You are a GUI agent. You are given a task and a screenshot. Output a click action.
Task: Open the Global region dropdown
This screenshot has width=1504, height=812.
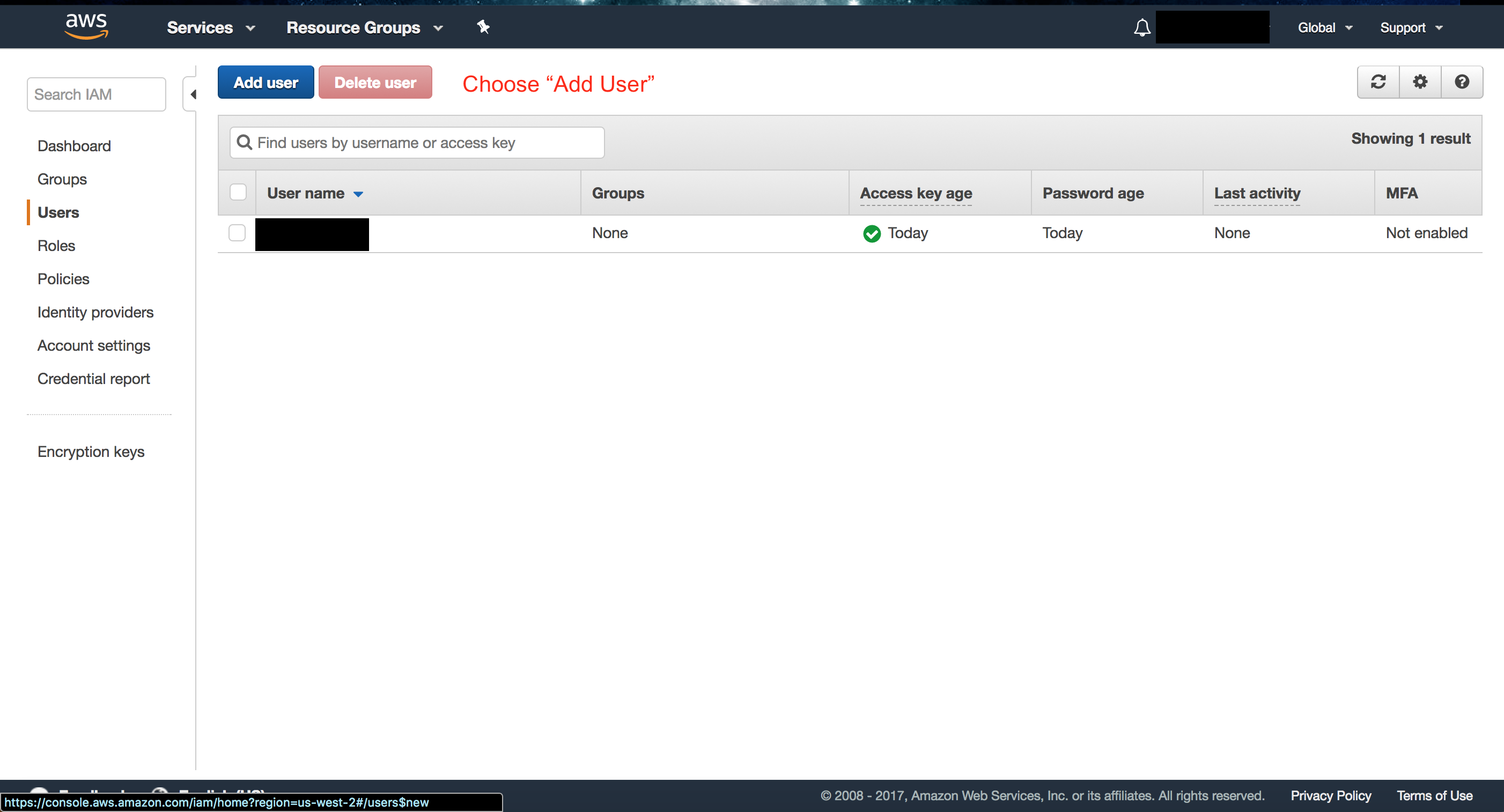(1324, 27)
